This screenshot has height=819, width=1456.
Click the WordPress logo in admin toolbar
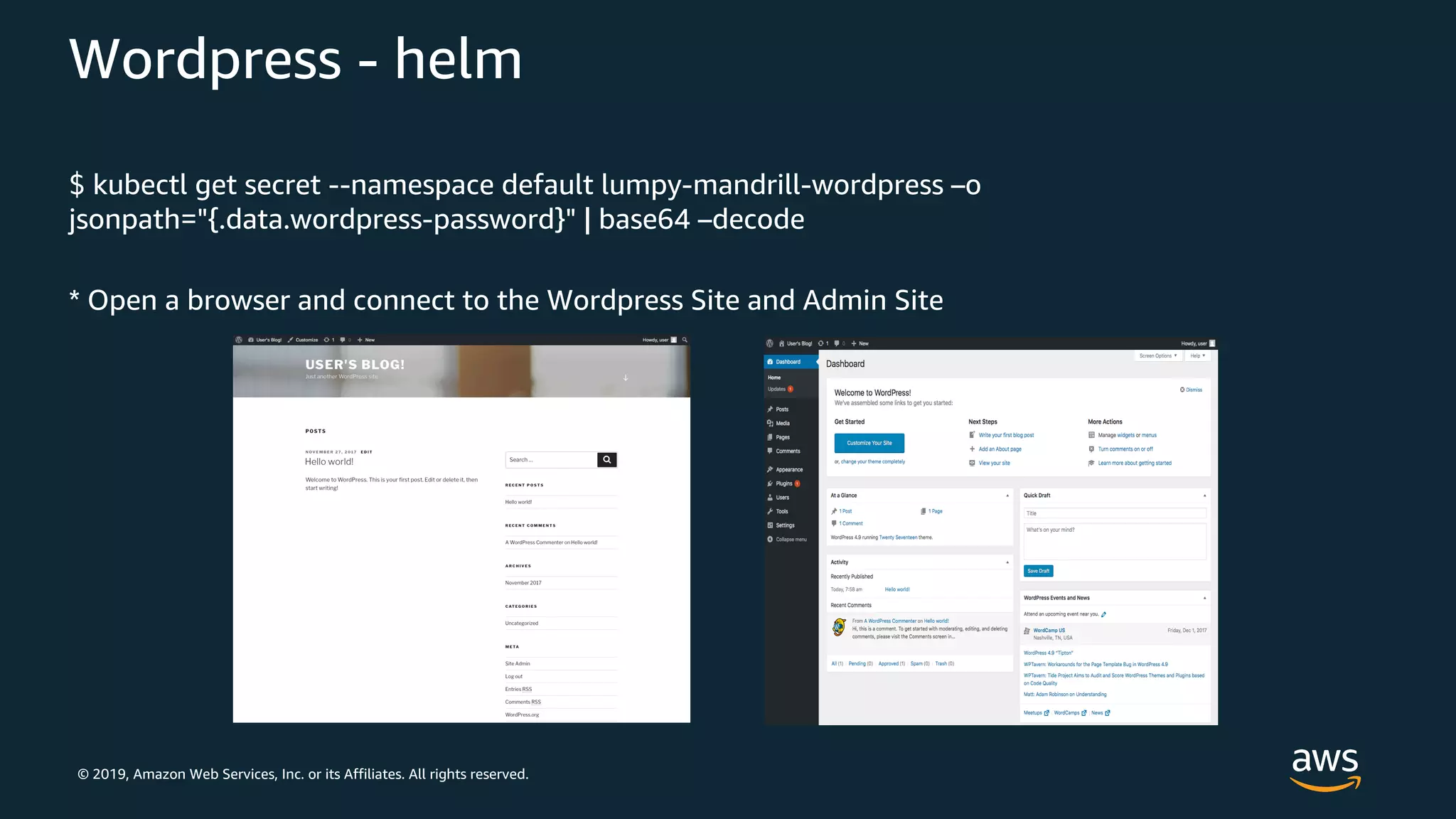769,343
